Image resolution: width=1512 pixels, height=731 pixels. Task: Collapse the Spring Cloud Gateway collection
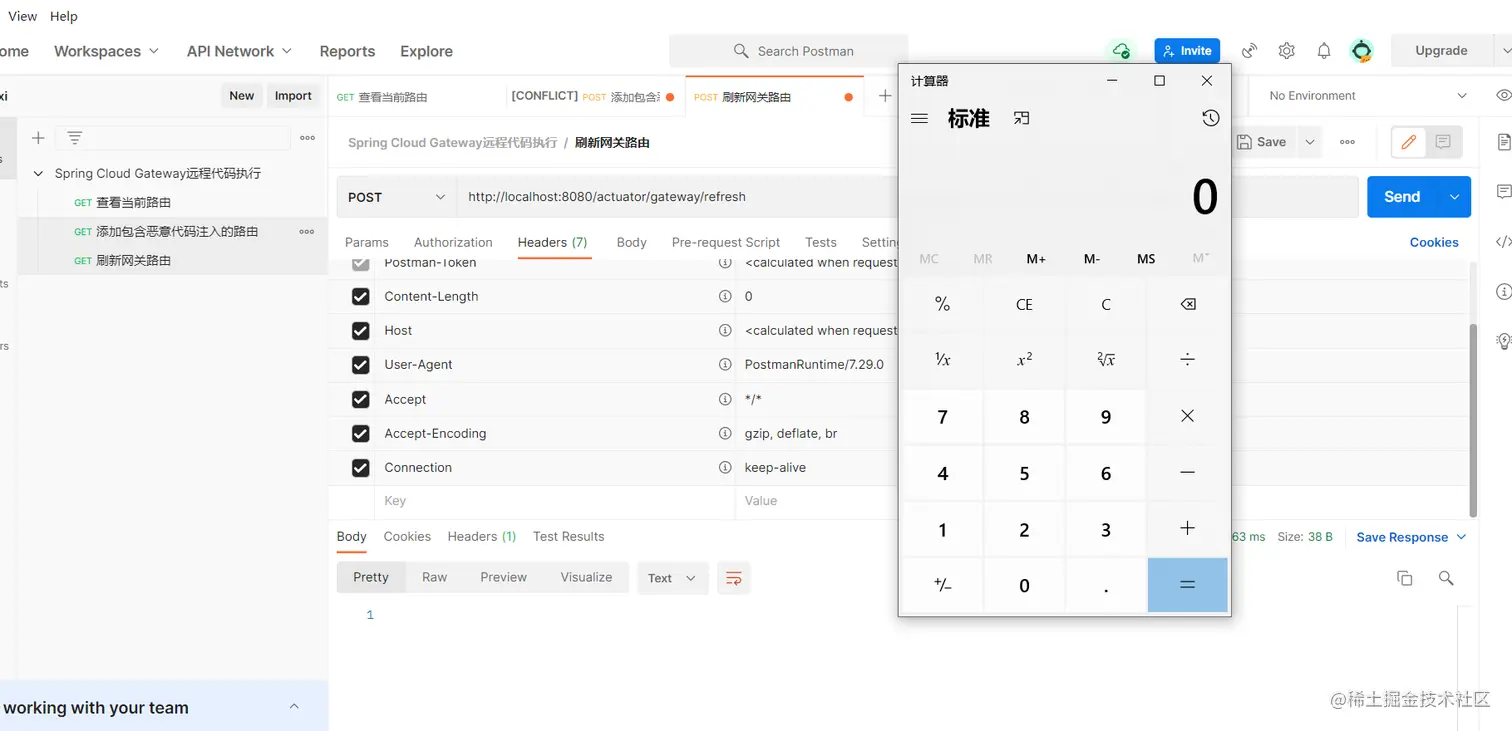(38, 173)
